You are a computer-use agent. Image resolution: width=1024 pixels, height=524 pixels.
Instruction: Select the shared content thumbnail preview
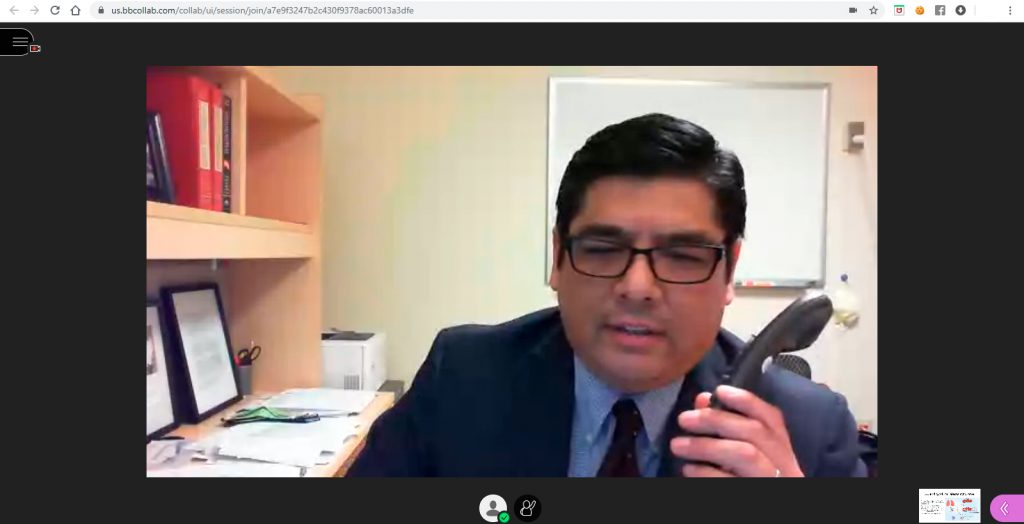[x=950, y=505]
